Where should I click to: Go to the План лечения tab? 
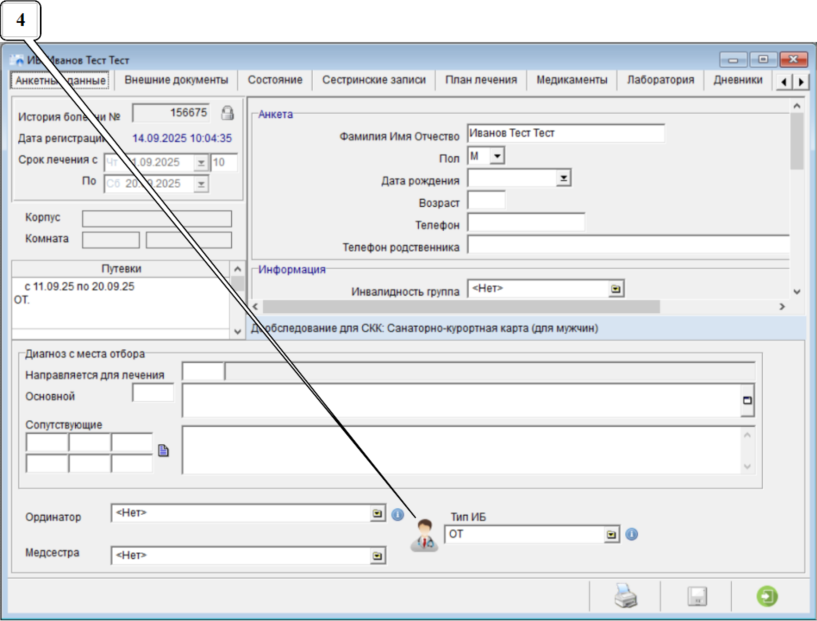(x=480, y=80)
